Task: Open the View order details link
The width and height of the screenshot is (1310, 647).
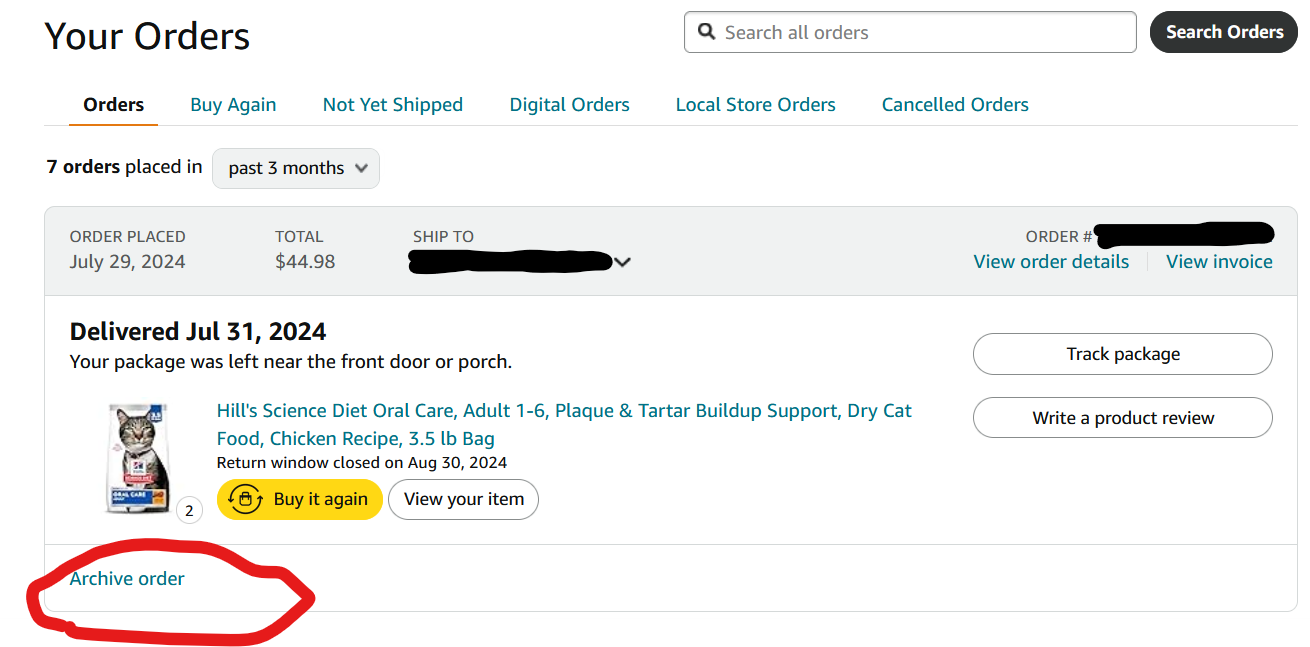Action: pos(1051,262)
